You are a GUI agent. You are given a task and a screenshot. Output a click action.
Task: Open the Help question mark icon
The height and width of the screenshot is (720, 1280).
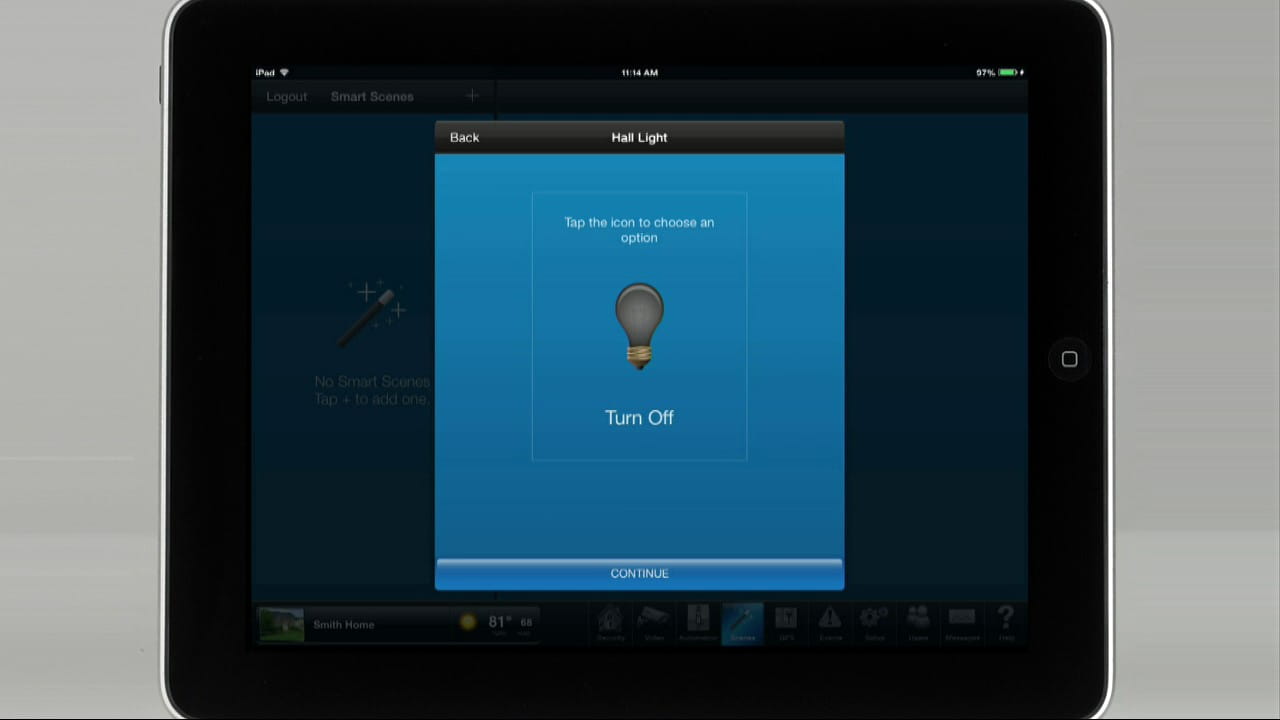1006,623
